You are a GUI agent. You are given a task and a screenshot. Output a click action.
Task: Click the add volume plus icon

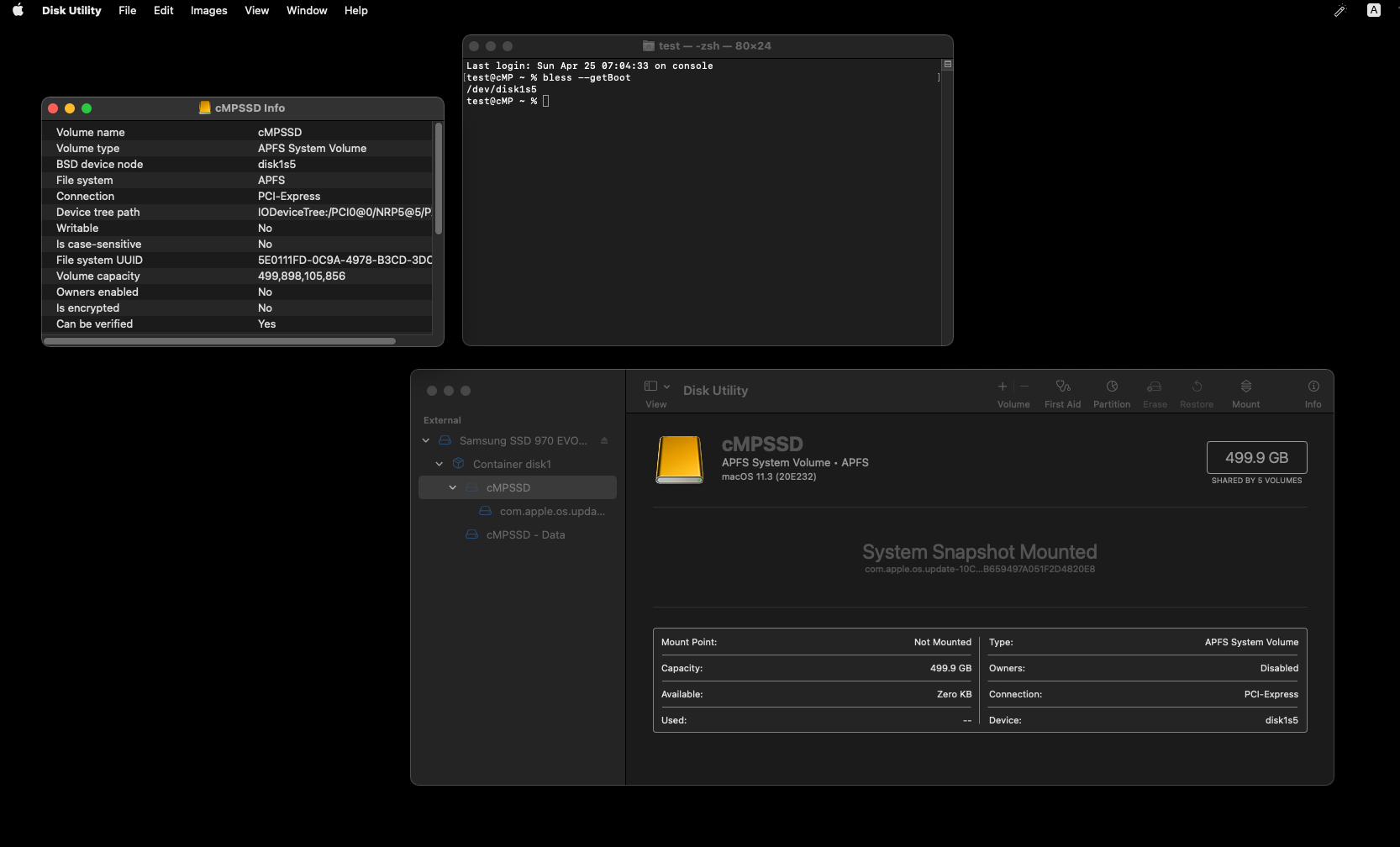[1002, 387]
